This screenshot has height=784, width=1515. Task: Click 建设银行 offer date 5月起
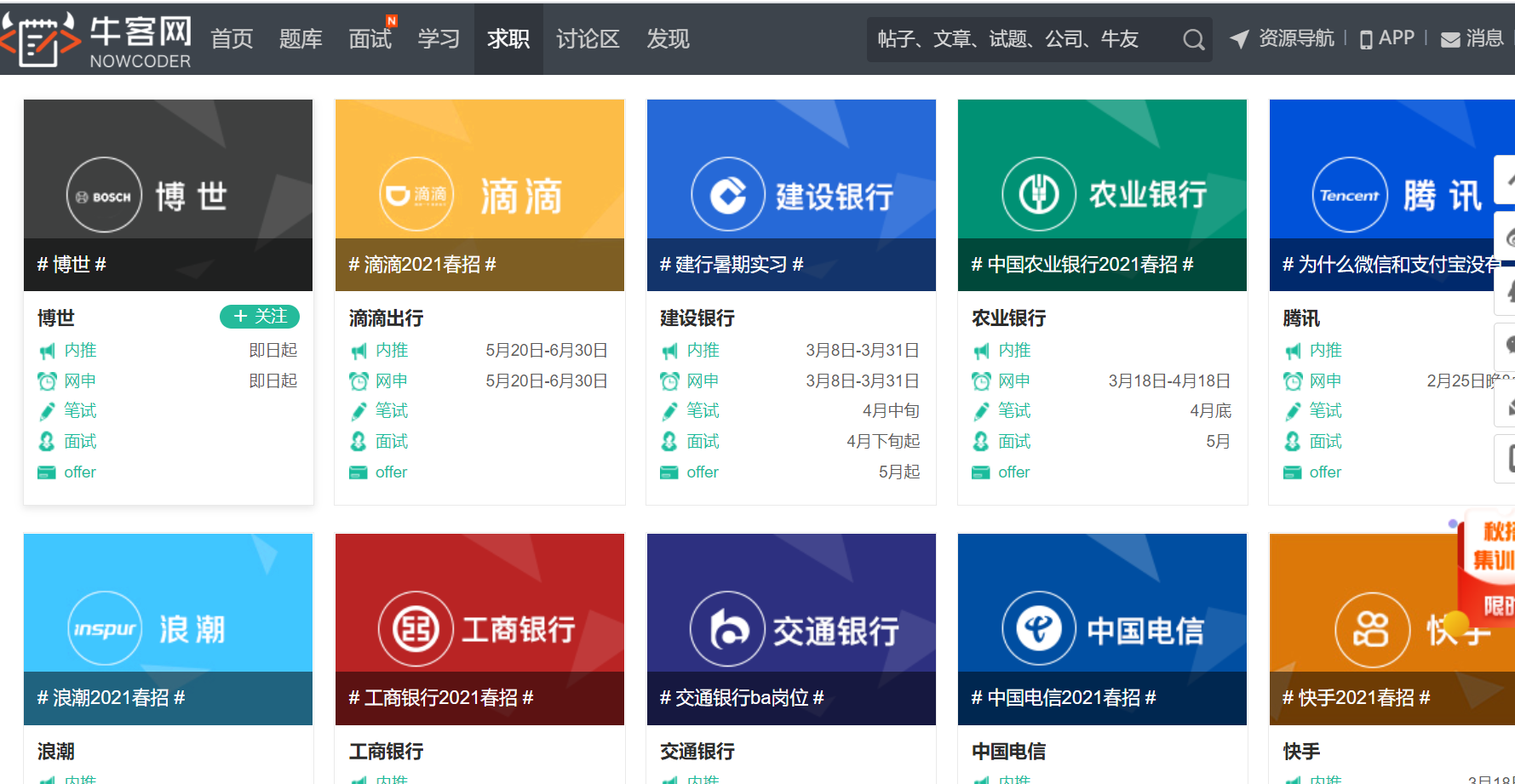(x=899, y=472)
